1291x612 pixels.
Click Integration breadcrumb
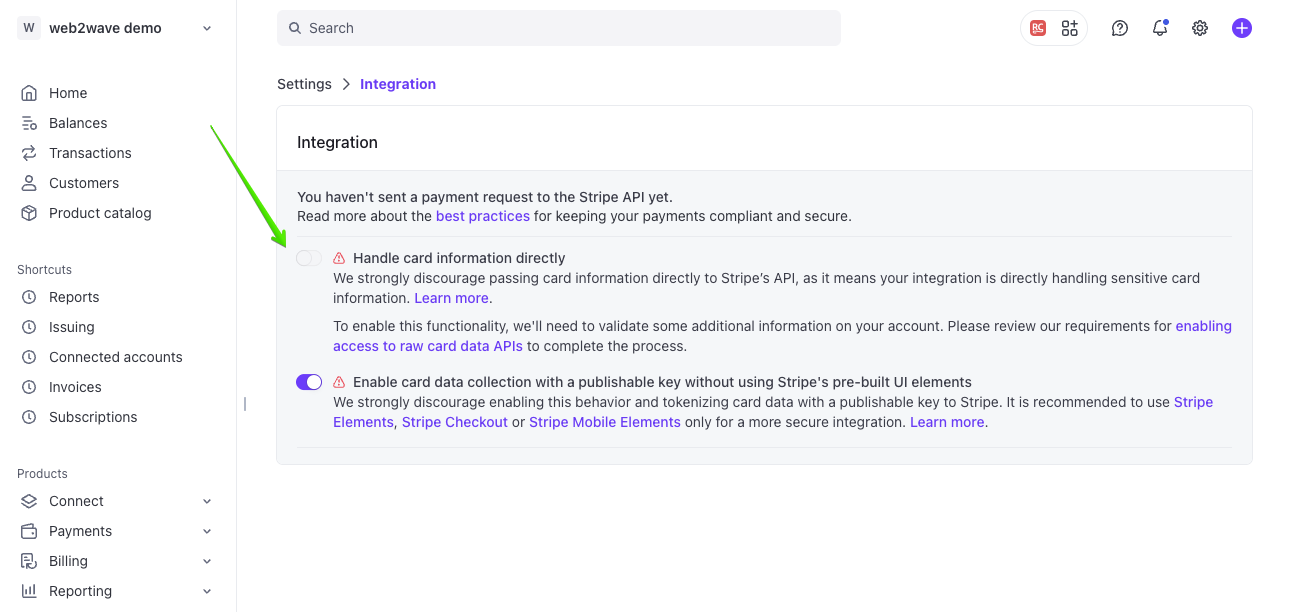pos(398,84)
